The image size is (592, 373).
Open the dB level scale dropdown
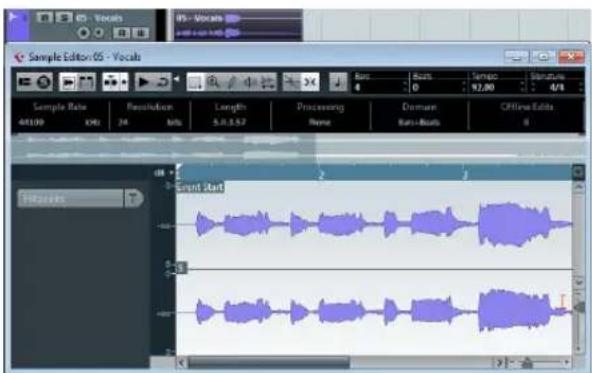pyautogui.click(x=163, y=173)
